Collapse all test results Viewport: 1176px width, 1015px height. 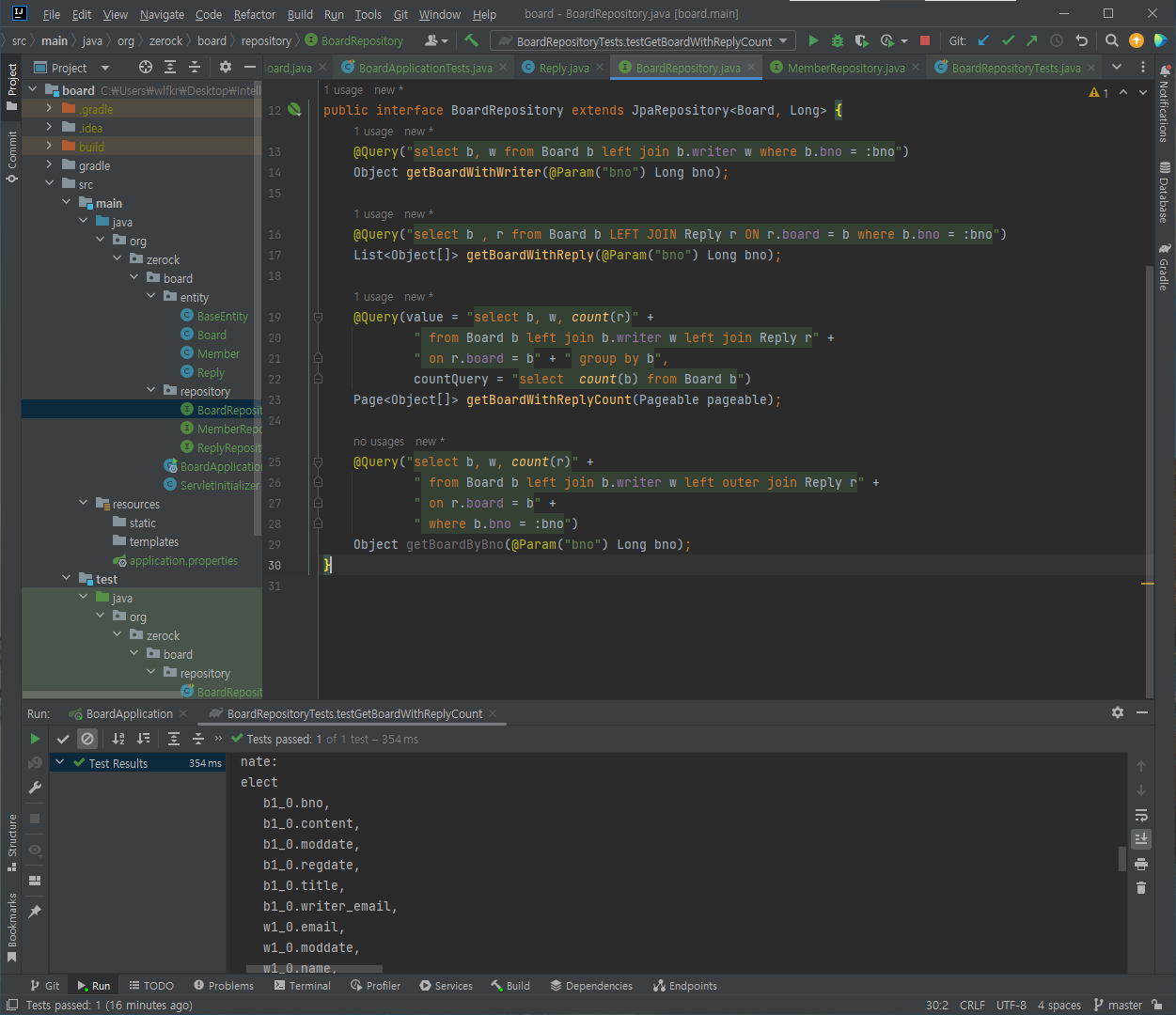pos(198,739)
